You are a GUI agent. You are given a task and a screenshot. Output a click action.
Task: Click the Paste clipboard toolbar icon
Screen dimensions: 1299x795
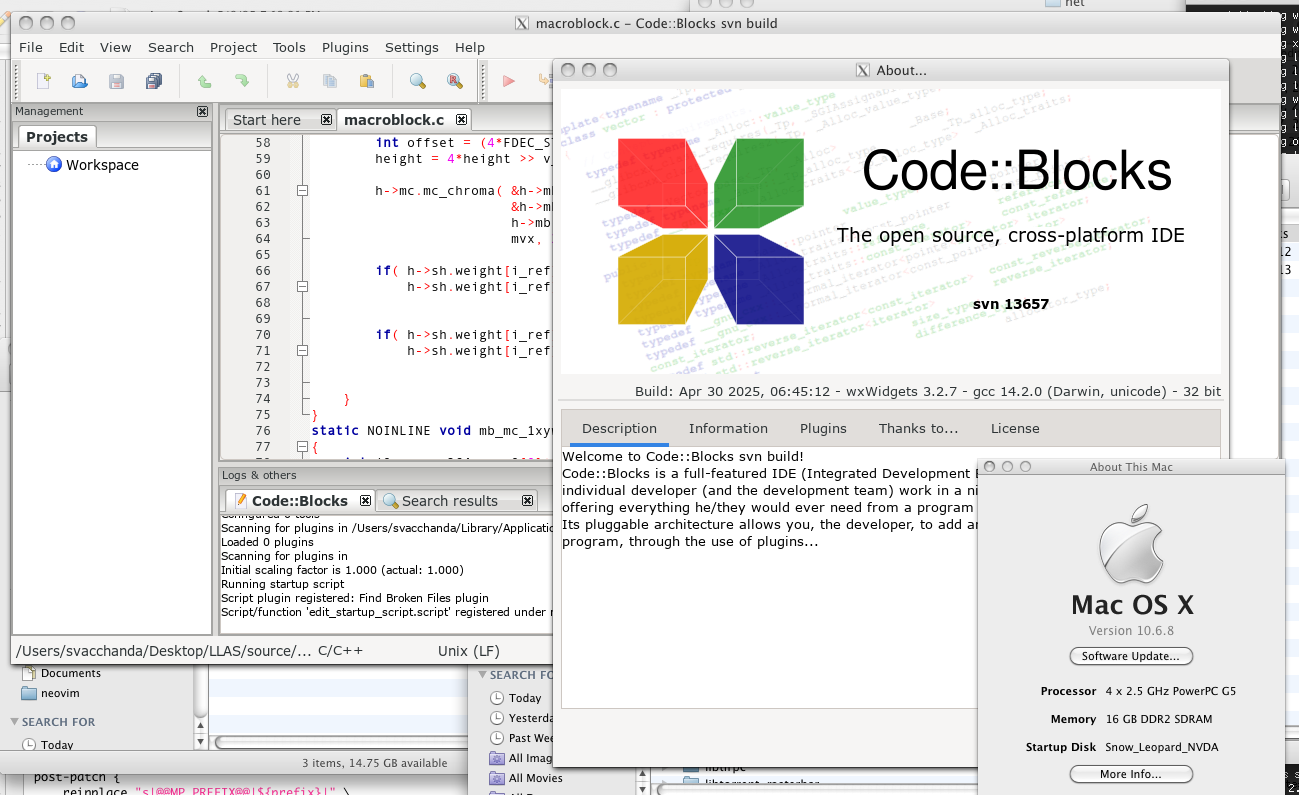tap(366, 81)
